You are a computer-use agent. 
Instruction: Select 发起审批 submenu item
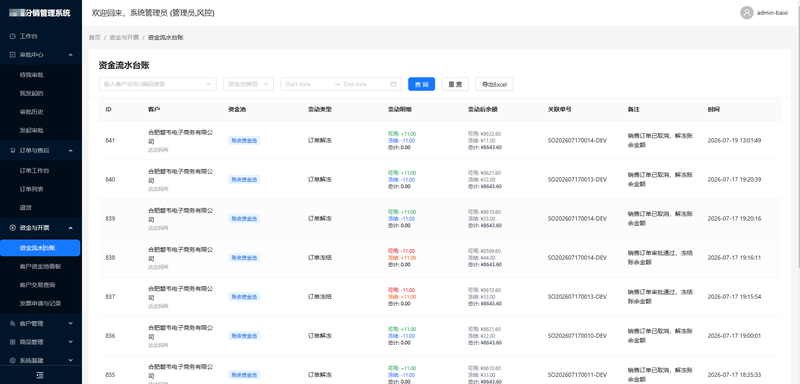[x=32, y=130]
